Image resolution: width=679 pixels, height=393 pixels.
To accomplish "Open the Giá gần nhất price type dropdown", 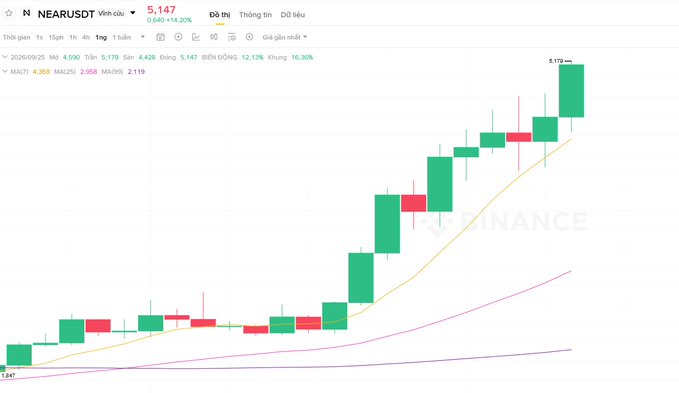I will pos(285,37).
